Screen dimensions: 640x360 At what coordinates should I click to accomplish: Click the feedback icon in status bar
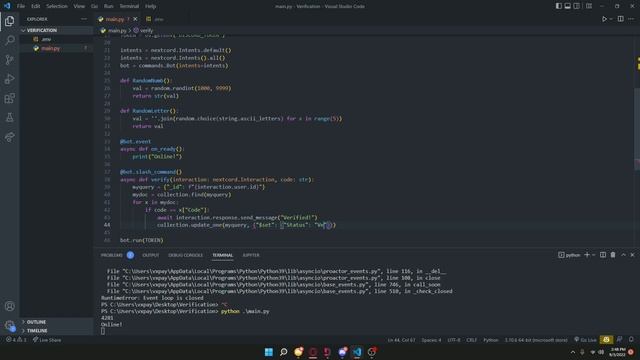tap(620, 340)
